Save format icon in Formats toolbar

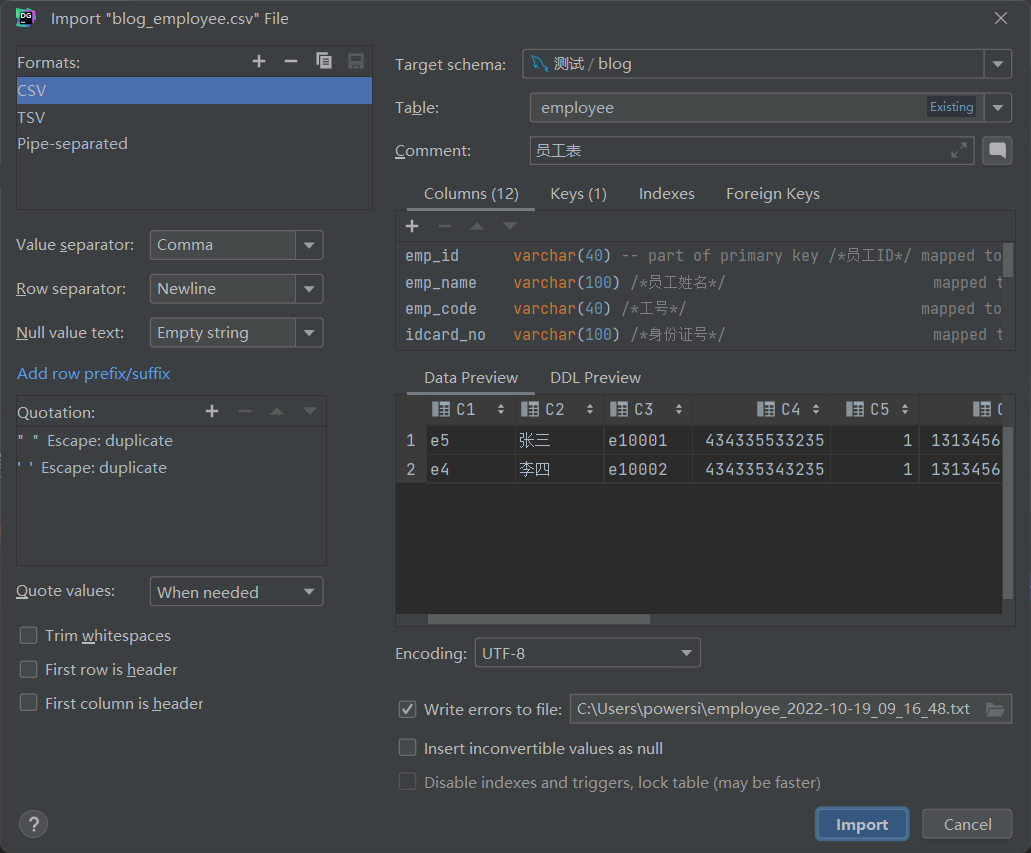point(356,61)
